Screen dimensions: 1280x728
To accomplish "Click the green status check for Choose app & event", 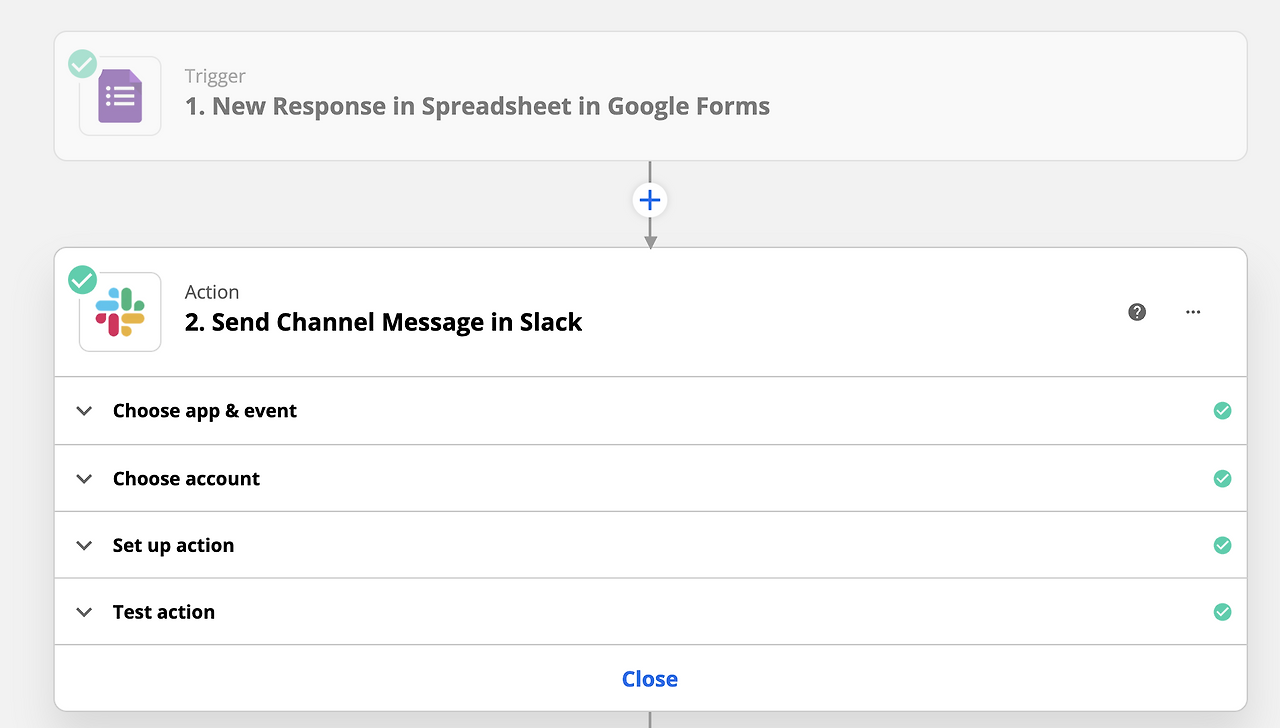I will point(1222,411).
